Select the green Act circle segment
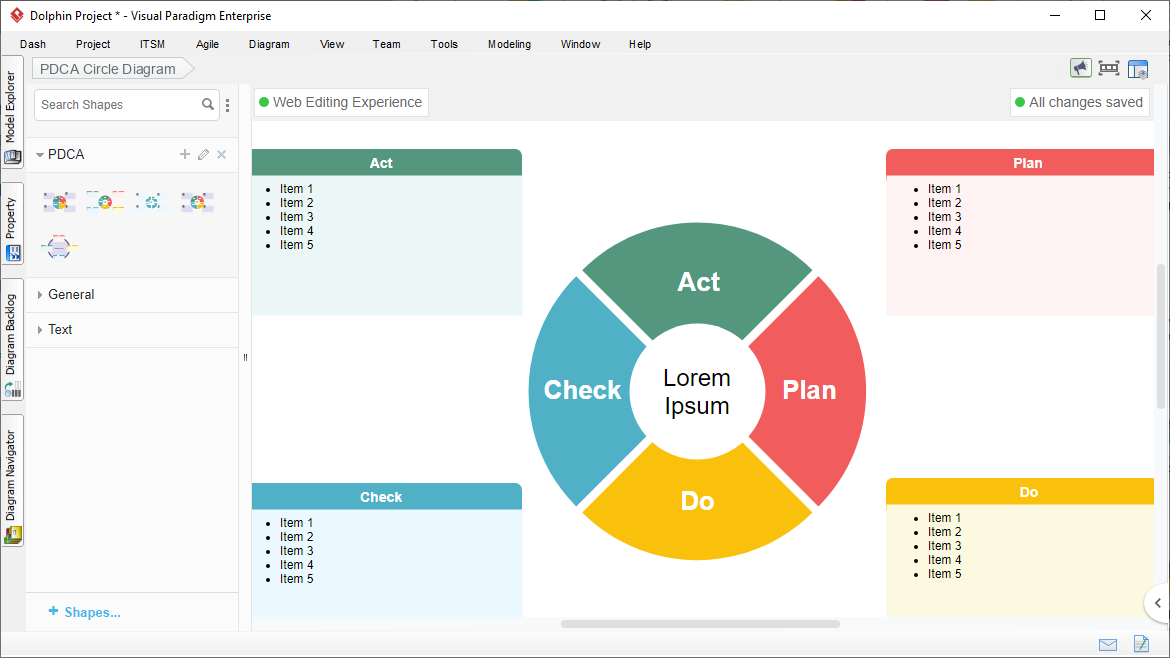Screen dimensions: 1170x658 tap(698, 281)
